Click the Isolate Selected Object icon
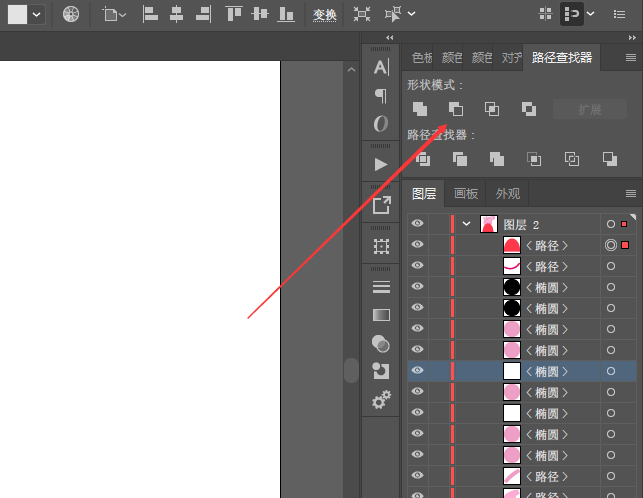 [362, 14]
